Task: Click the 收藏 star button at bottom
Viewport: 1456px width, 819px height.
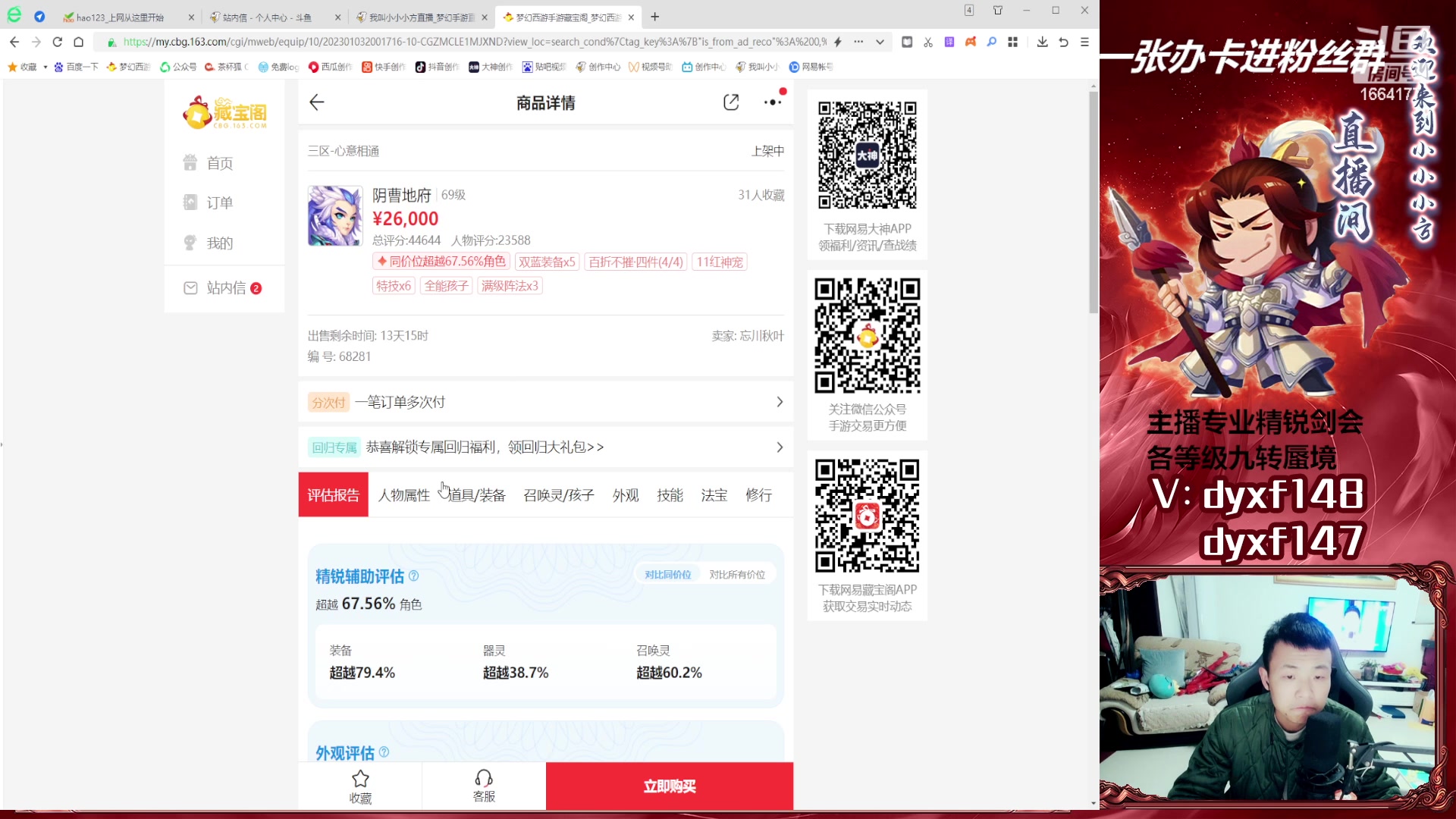Action: 360,786
